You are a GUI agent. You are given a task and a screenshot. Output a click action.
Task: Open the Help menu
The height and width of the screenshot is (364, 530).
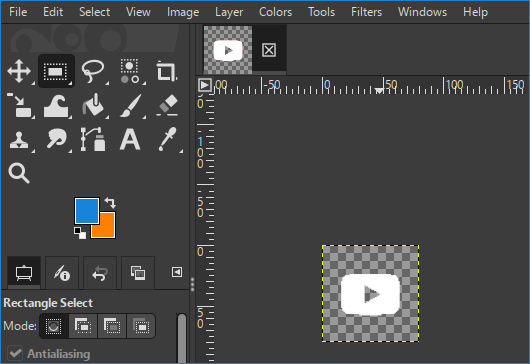[x=475, y=12]
